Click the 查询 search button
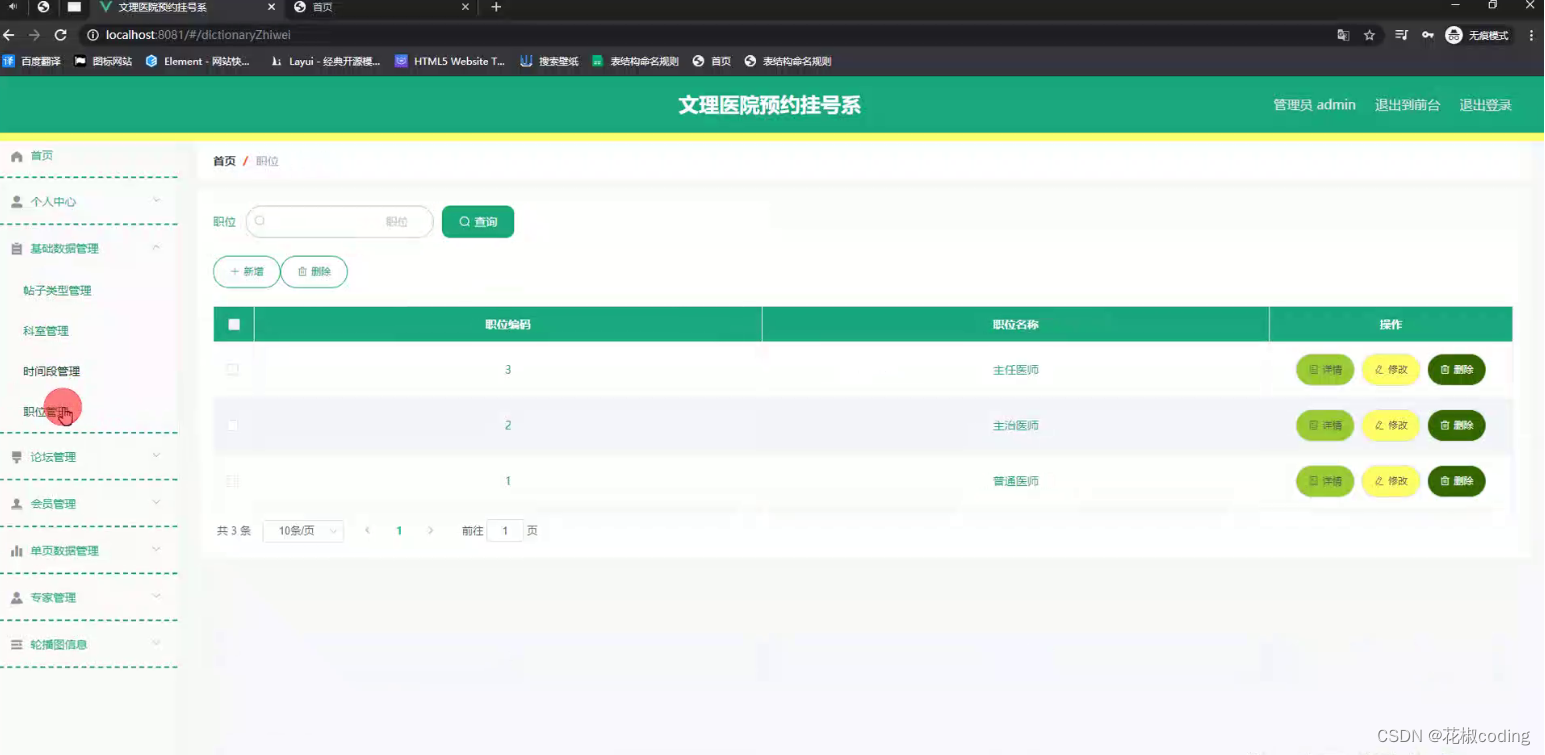 478,222
